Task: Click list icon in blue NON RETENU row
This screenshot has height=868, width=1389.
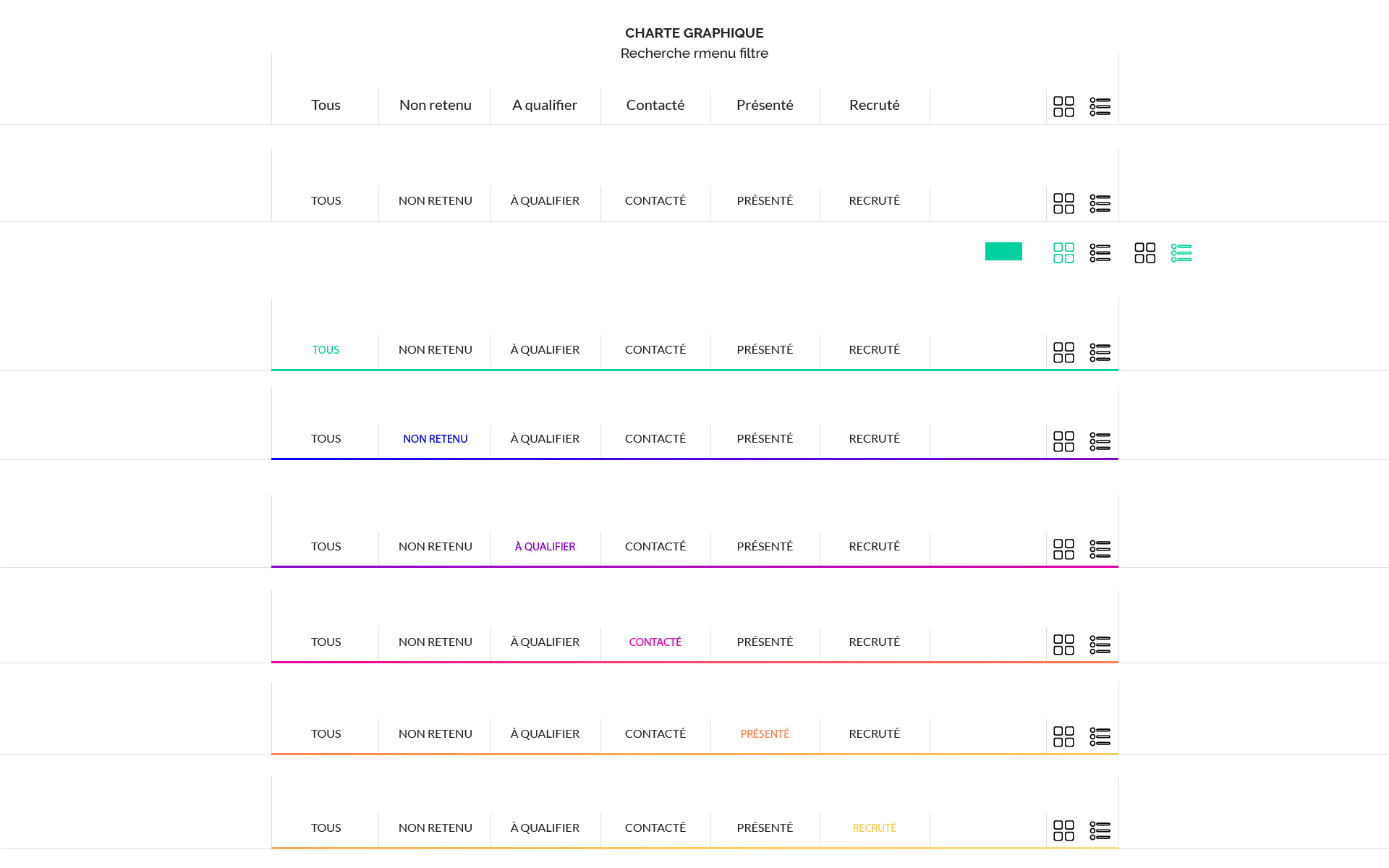Action: pyautogui.click(x=1100, y=441)
